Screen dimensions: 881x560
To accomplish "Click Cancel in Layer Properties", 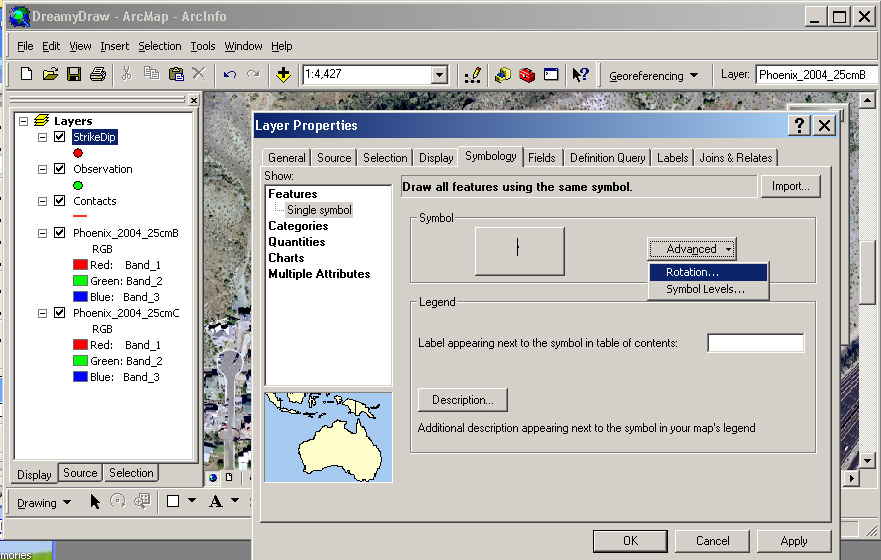I will click(x=712, y=541).
